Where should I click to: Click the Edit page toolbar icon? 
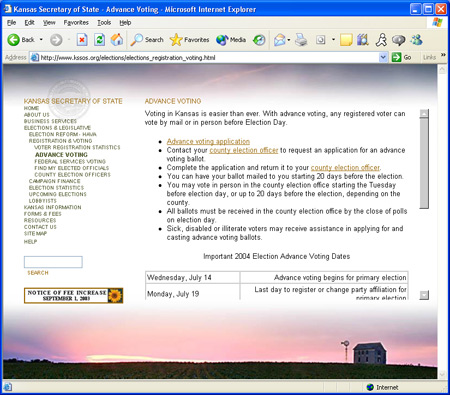[320, 40]
